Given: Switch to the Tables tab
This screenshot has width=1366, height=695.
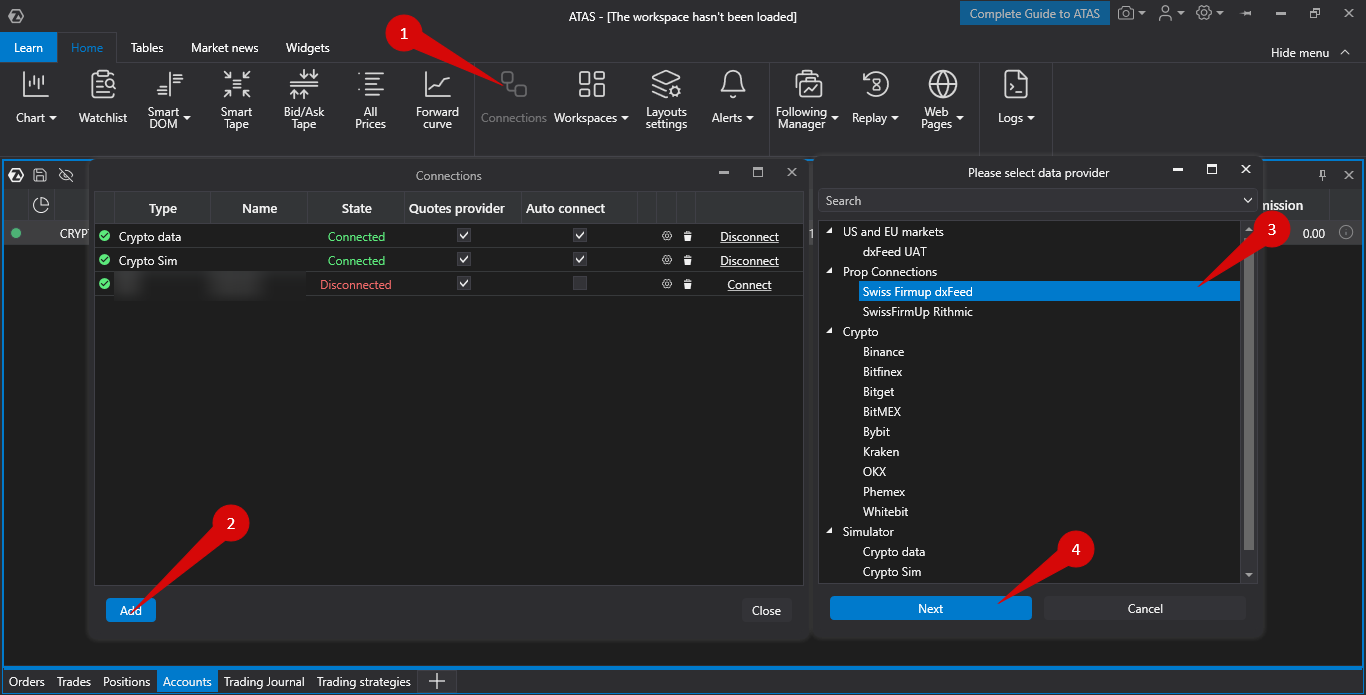Looking at the screenshot, I should 147,48.
